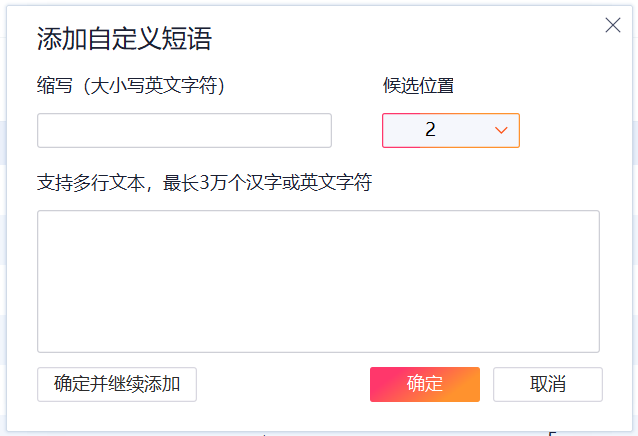Expand the candidate position selector
Image resolution: width=638 pixels, height=436 pixels.
[451, 130]
